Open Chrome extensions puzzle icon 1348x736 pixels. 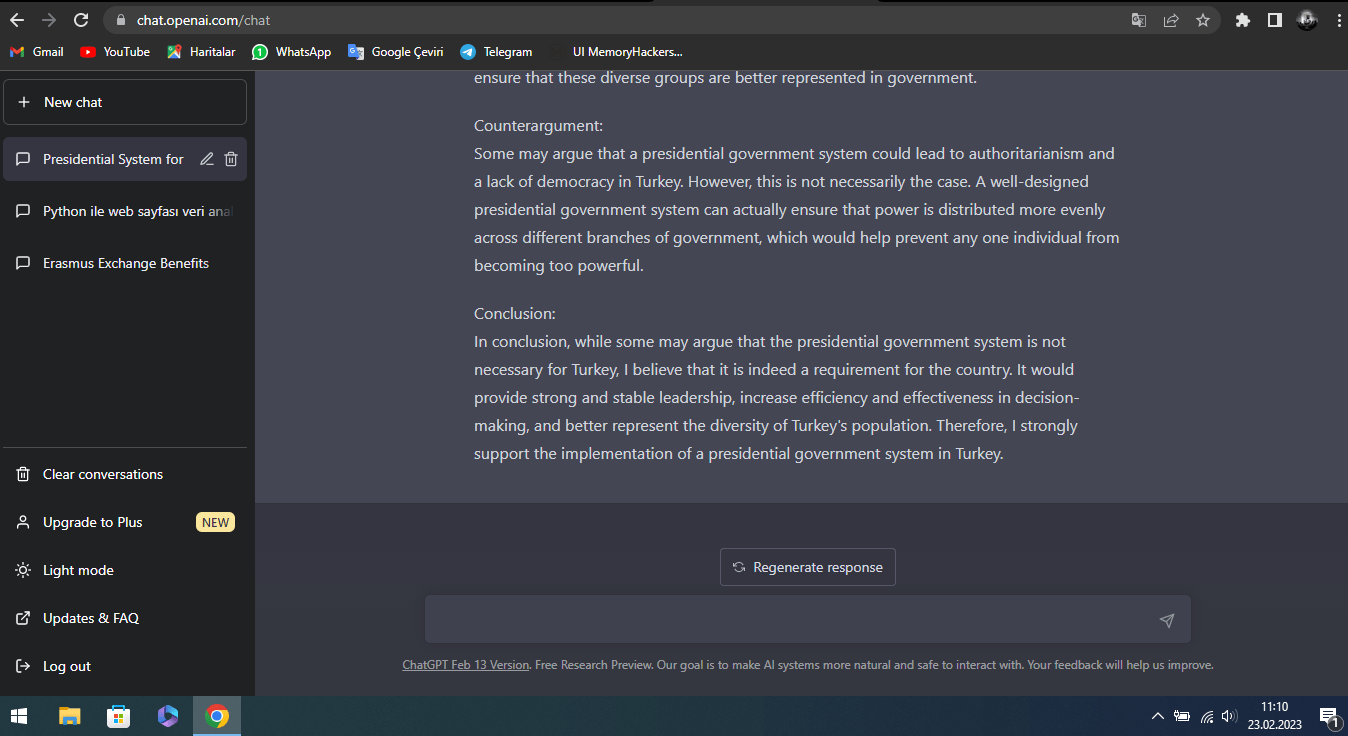(x=1243, y=20)
